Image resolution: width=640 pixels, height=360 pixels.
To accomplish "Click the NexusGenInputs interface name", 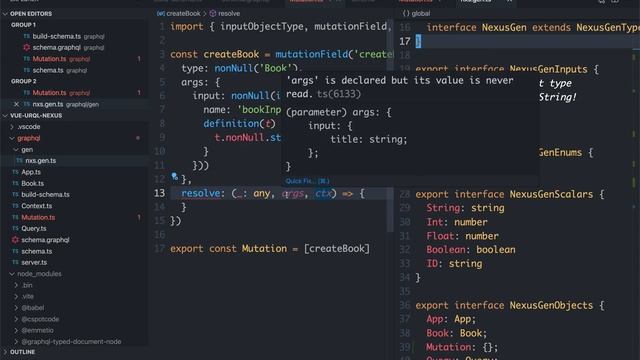I will coord(548,69).
